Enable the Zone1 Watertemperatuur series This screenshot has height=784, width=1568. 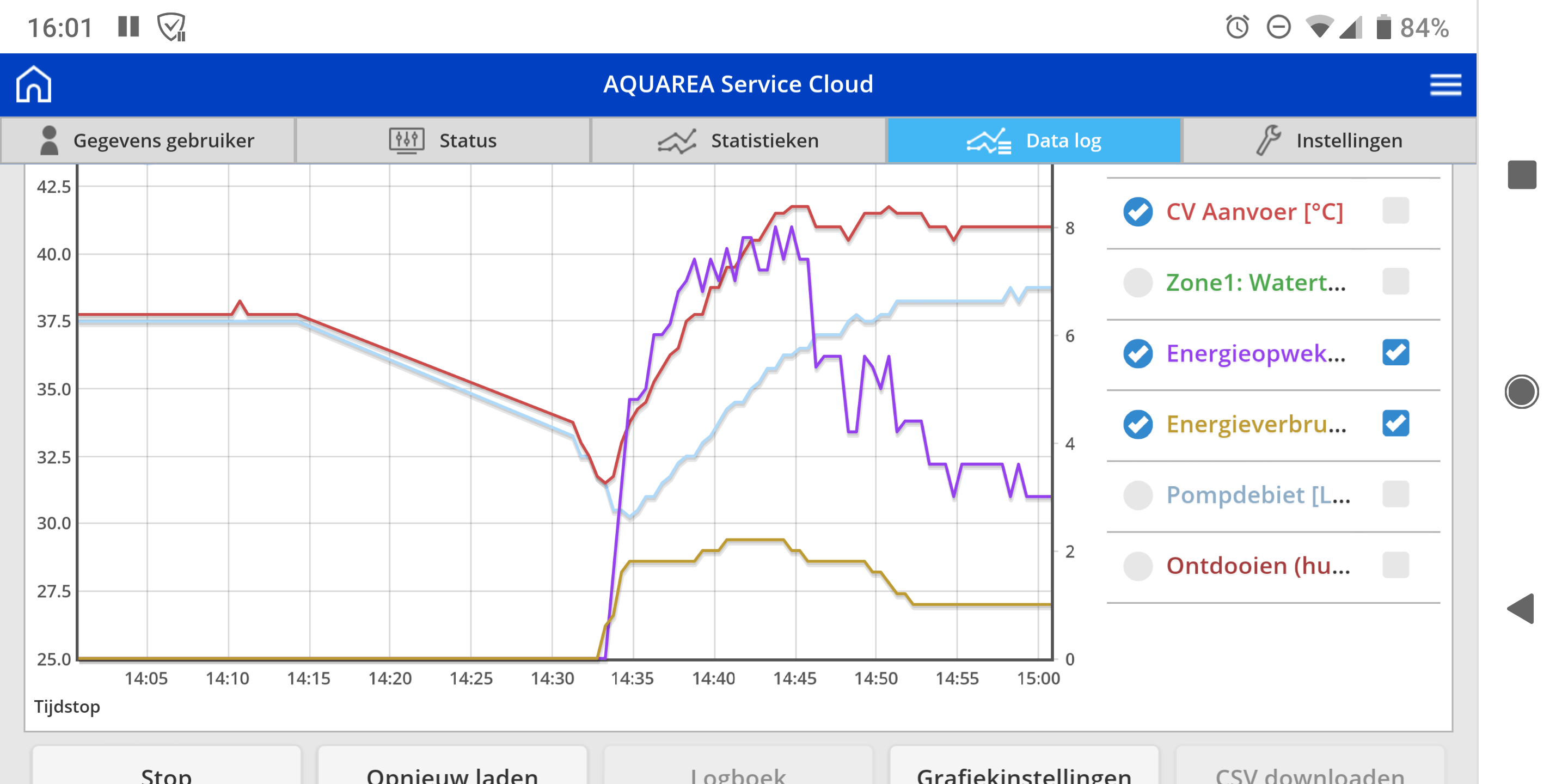pos(1137,283)
